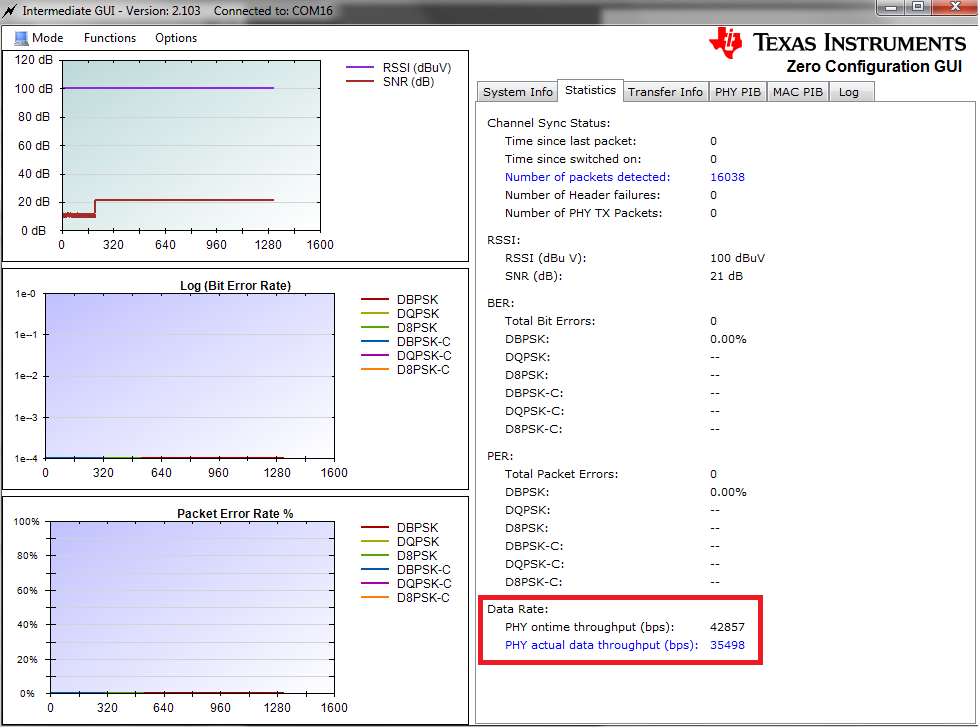Open the Options menu
Image resolution: width=978 pixels, height=727 pixels.
[175, 38]
